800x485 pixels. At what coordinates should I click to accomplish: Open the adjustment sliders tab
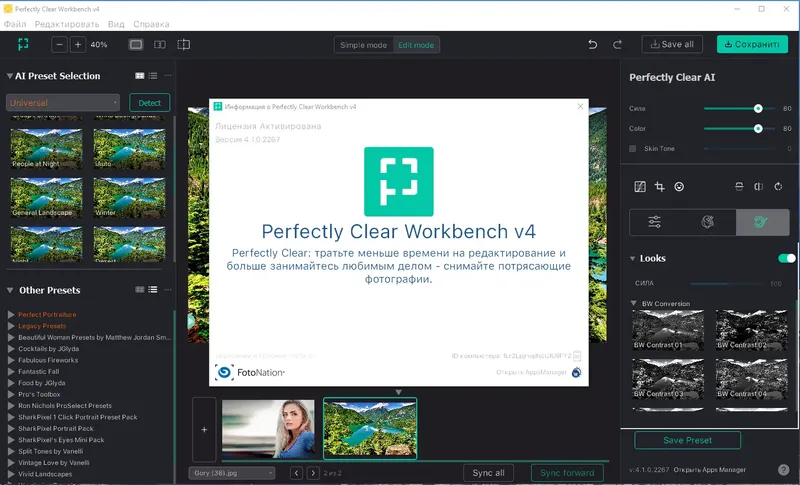(655, 222)
